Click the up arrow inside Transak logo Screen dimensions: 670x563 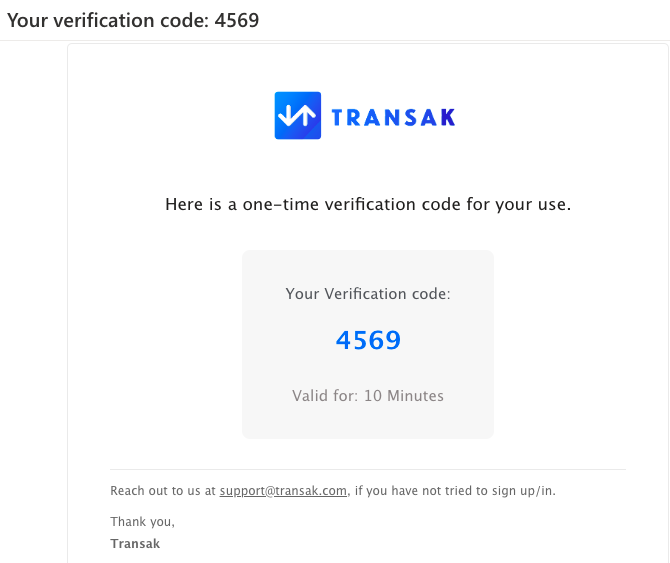[x=306, y=115]
